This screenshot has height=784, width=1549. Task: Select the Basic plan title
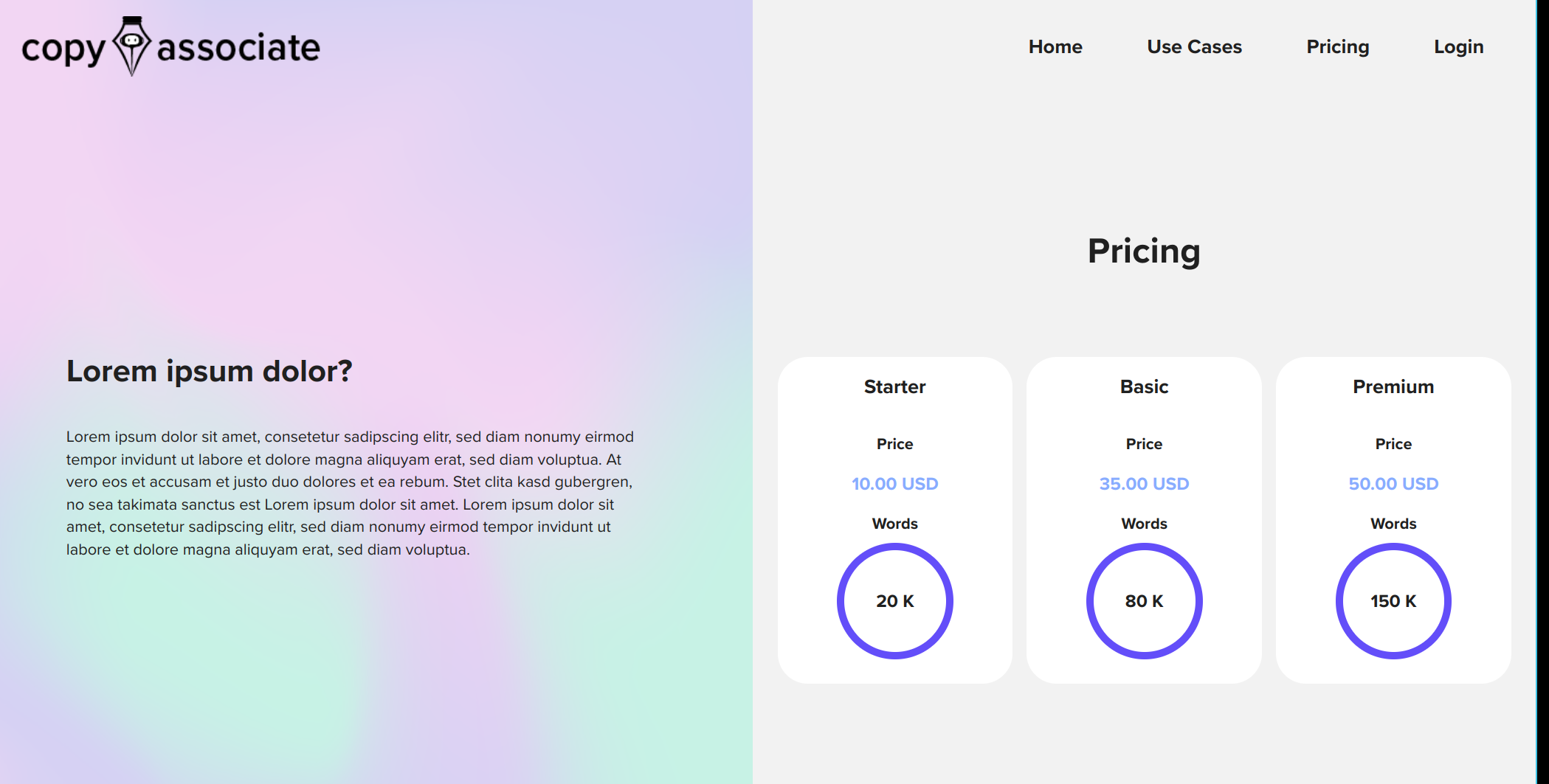1144,386
